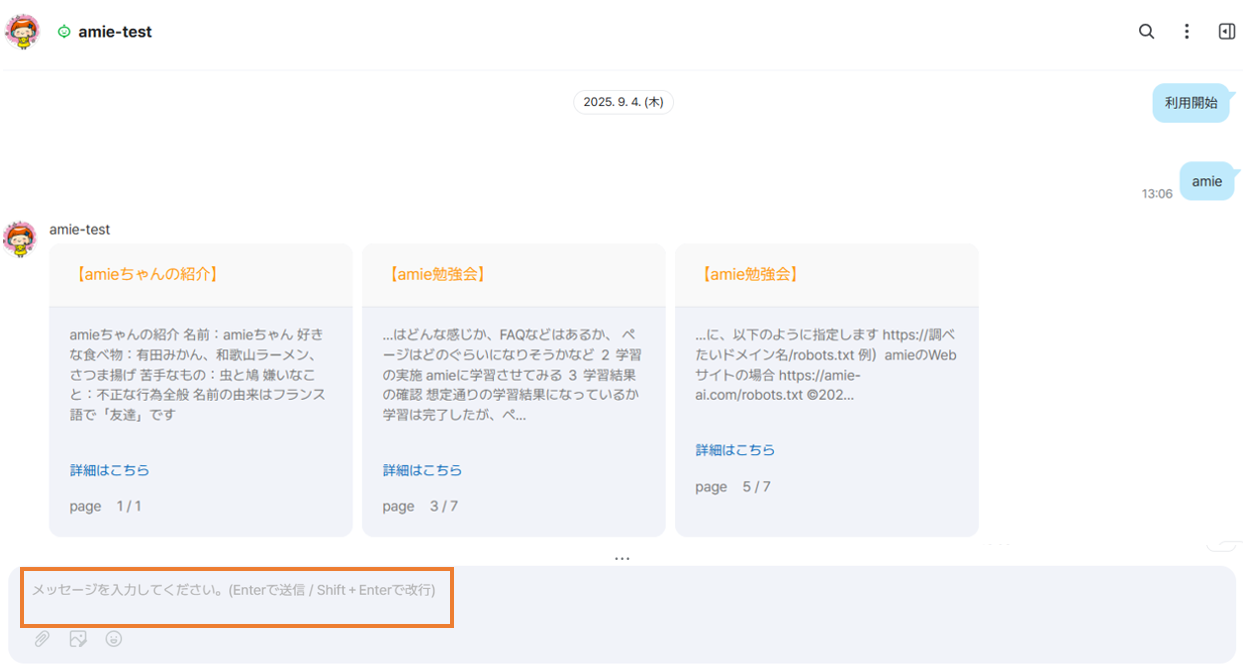The width and height of the screenshot is (1250, 669).
Task: Open 詳細はこちら link in amieちゃんの紹介 card
Action: [x=109, y=470]
